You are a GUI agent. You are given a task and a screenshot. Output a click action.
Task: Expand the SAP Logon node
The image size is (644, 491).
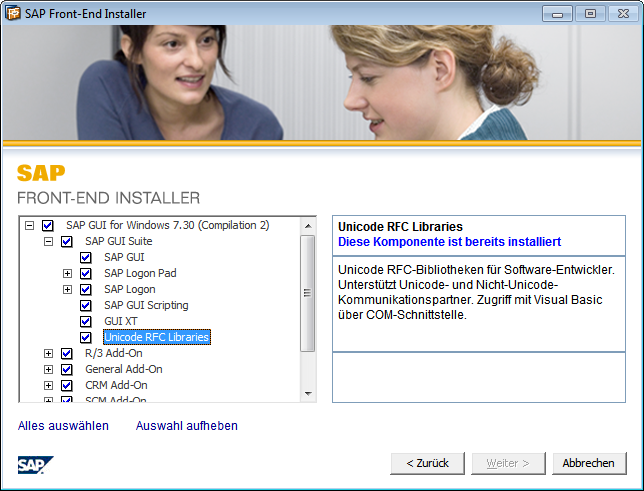(x=67, y=290)
